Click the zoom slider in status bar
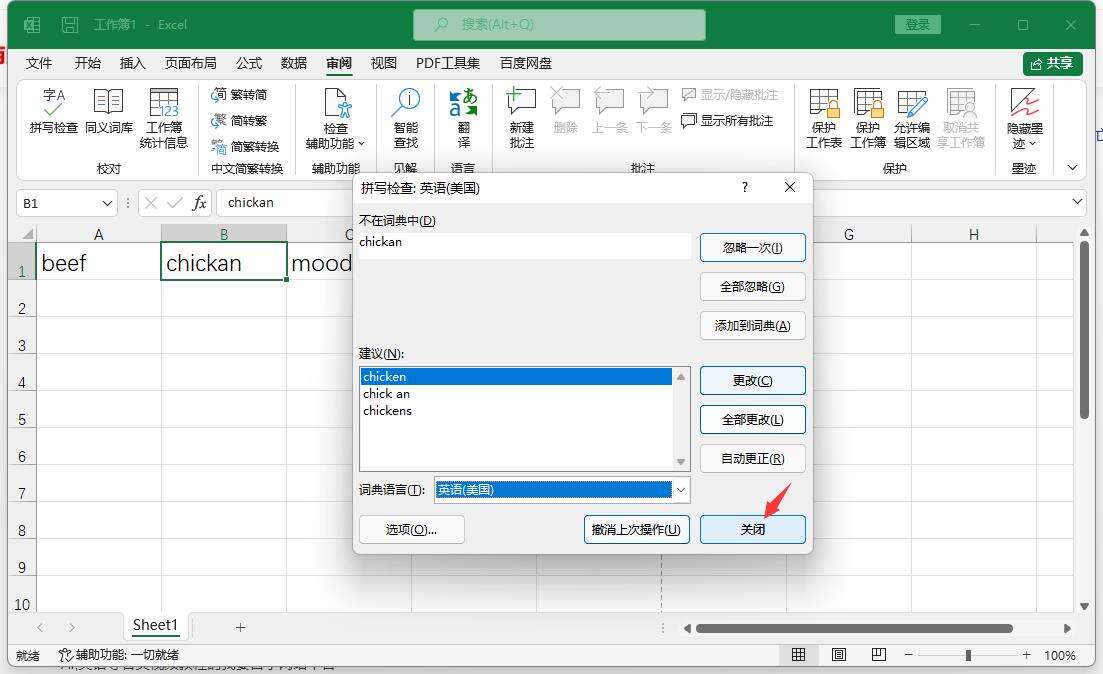The image size is (1103, 674). (x=968, y=655)
